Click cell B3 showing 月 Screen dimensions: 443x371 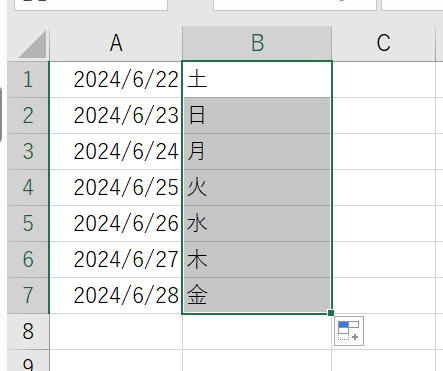click(x=257, y=151)
